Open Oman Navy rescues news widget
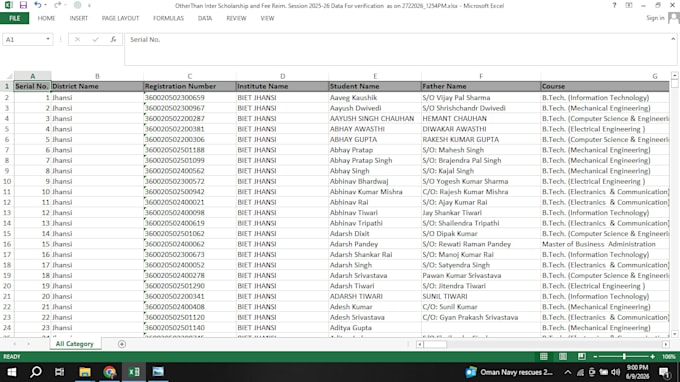This screenshot has height=382, width=680. pos(509,372)
